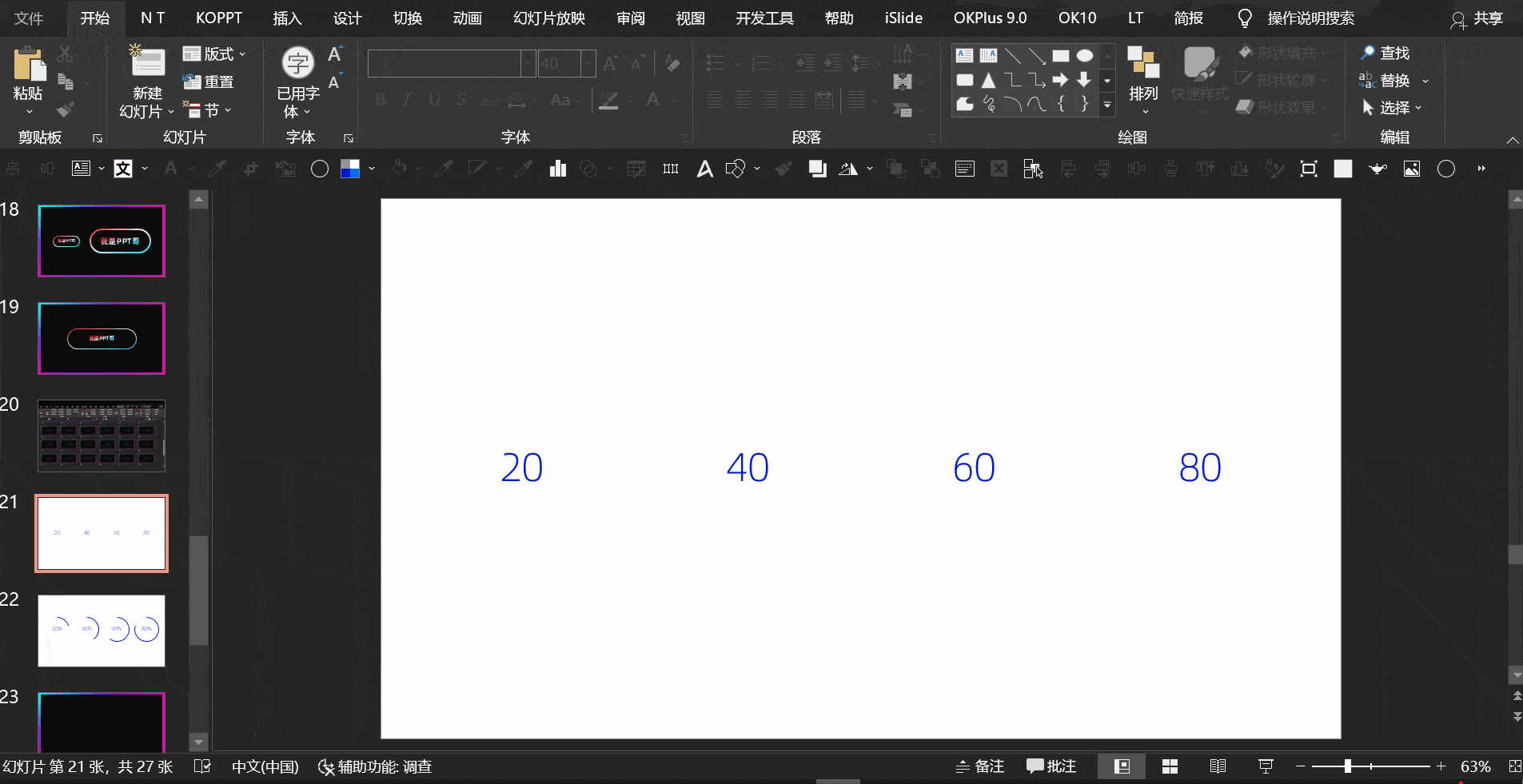The height and width of the screenshot is (784, 1523).
Task: Click the Share button
Action: [1478, 18]
